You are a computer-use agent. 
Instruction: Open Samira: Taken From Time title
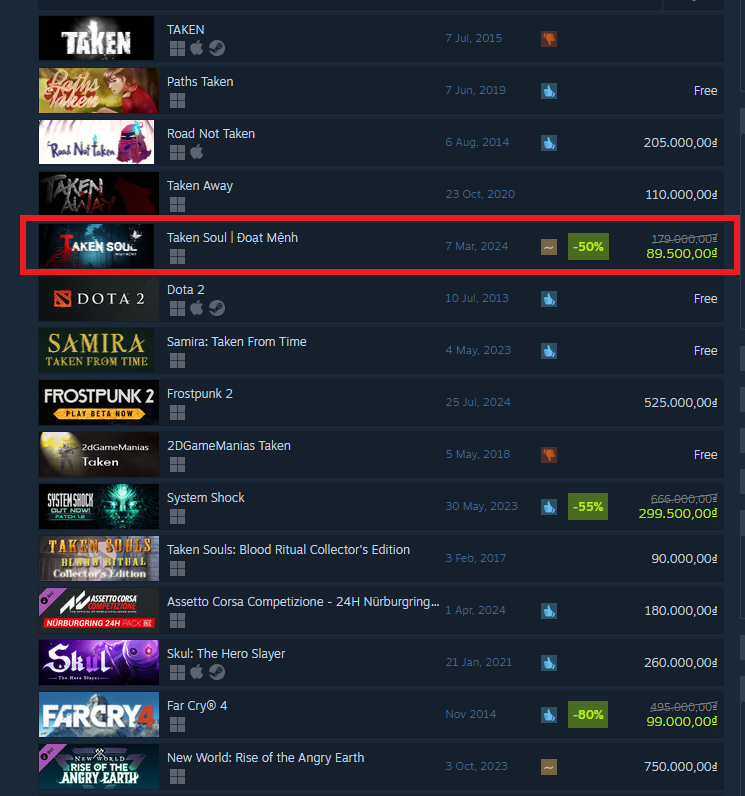[236, 342]
